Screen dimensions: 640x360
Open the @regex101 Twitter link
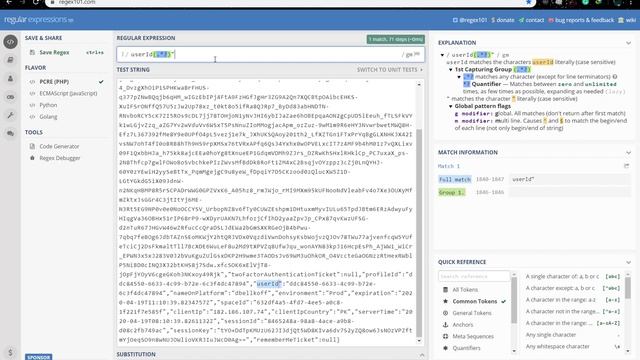pos(469,20)
